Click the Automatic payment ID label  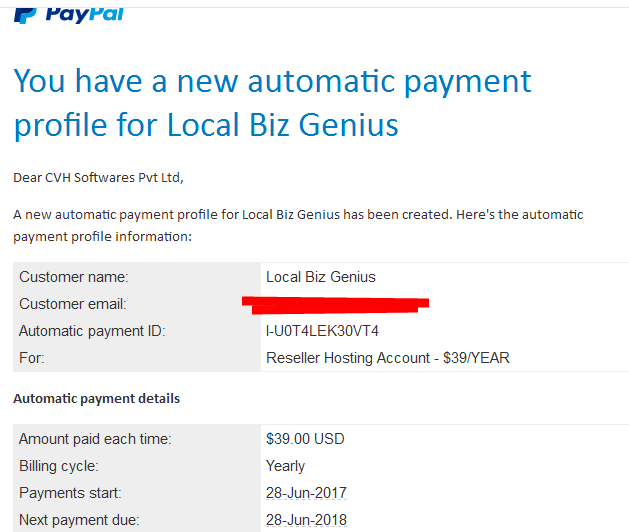pyautogui.click(x=92, y=331)
